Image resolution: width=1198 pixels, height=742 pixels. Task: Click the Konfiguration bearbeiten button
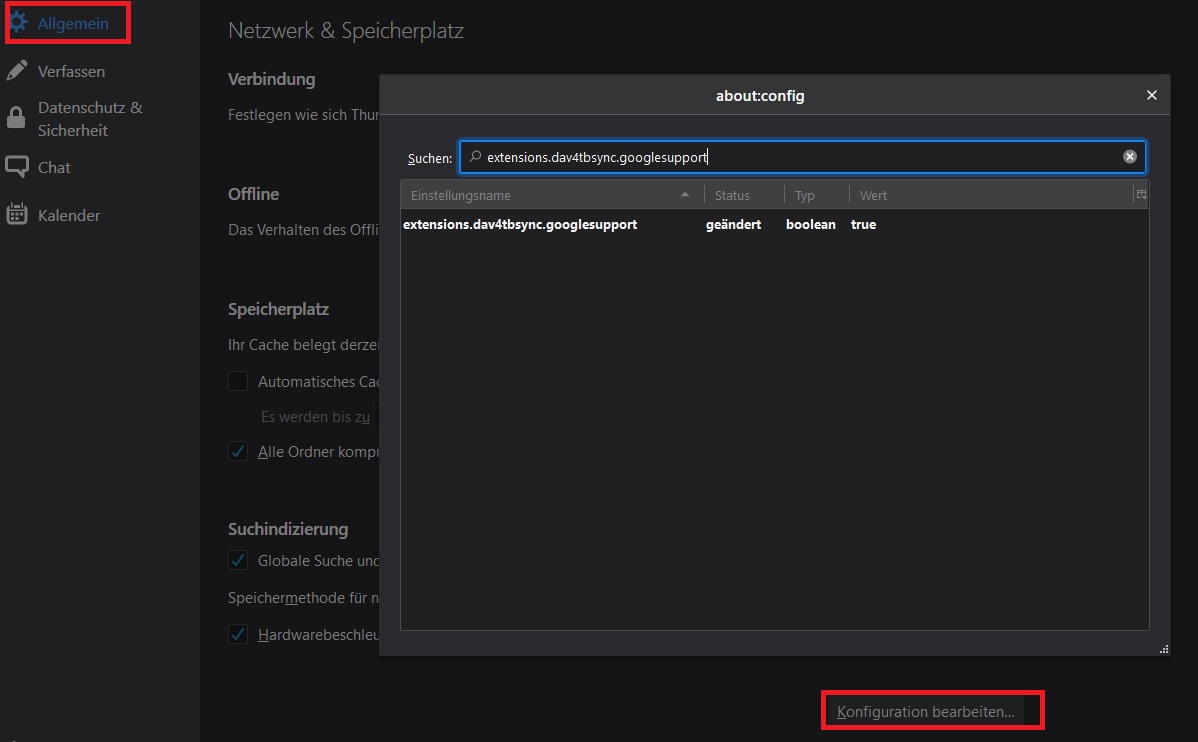tap(925, 712)
